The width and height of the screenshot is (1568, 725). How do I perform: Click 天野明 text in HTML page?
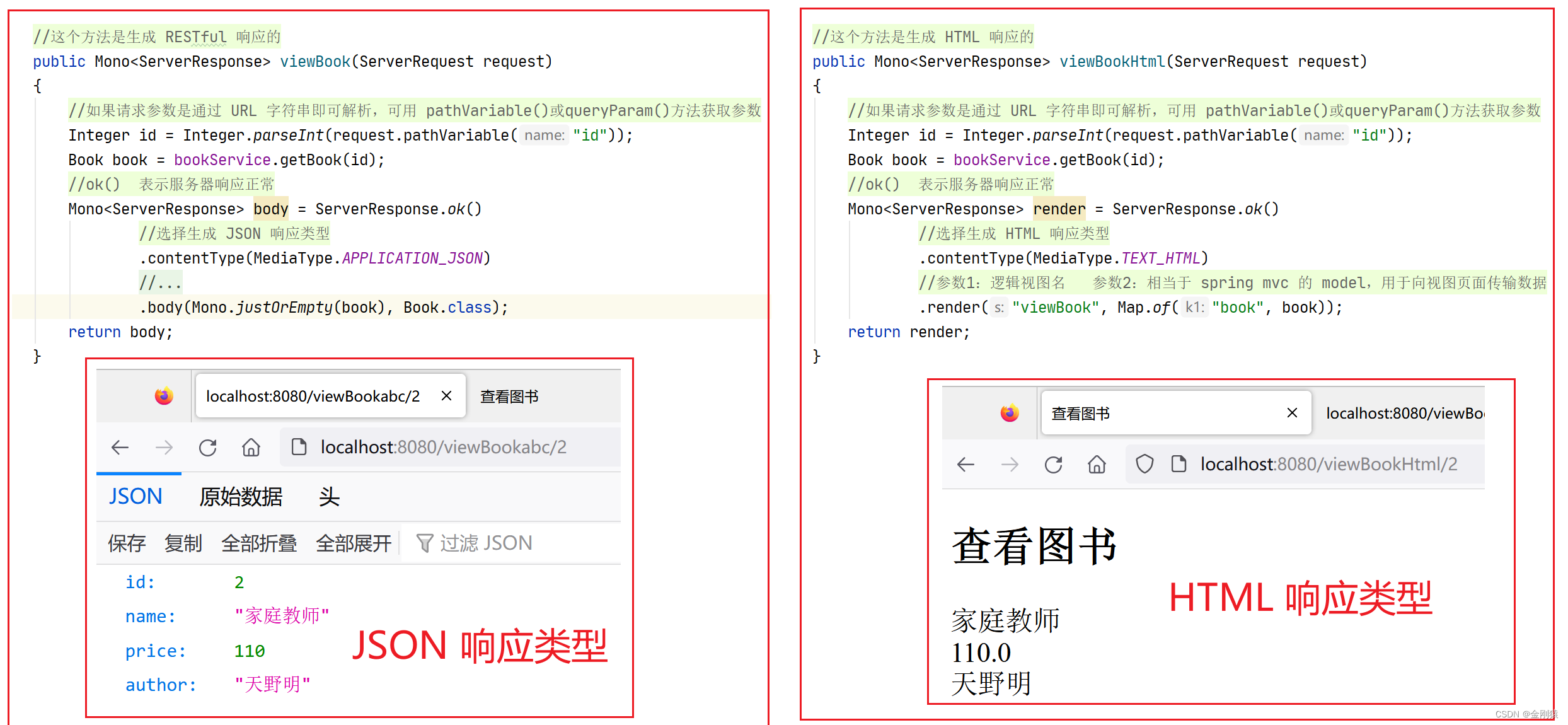coord(991,684)
